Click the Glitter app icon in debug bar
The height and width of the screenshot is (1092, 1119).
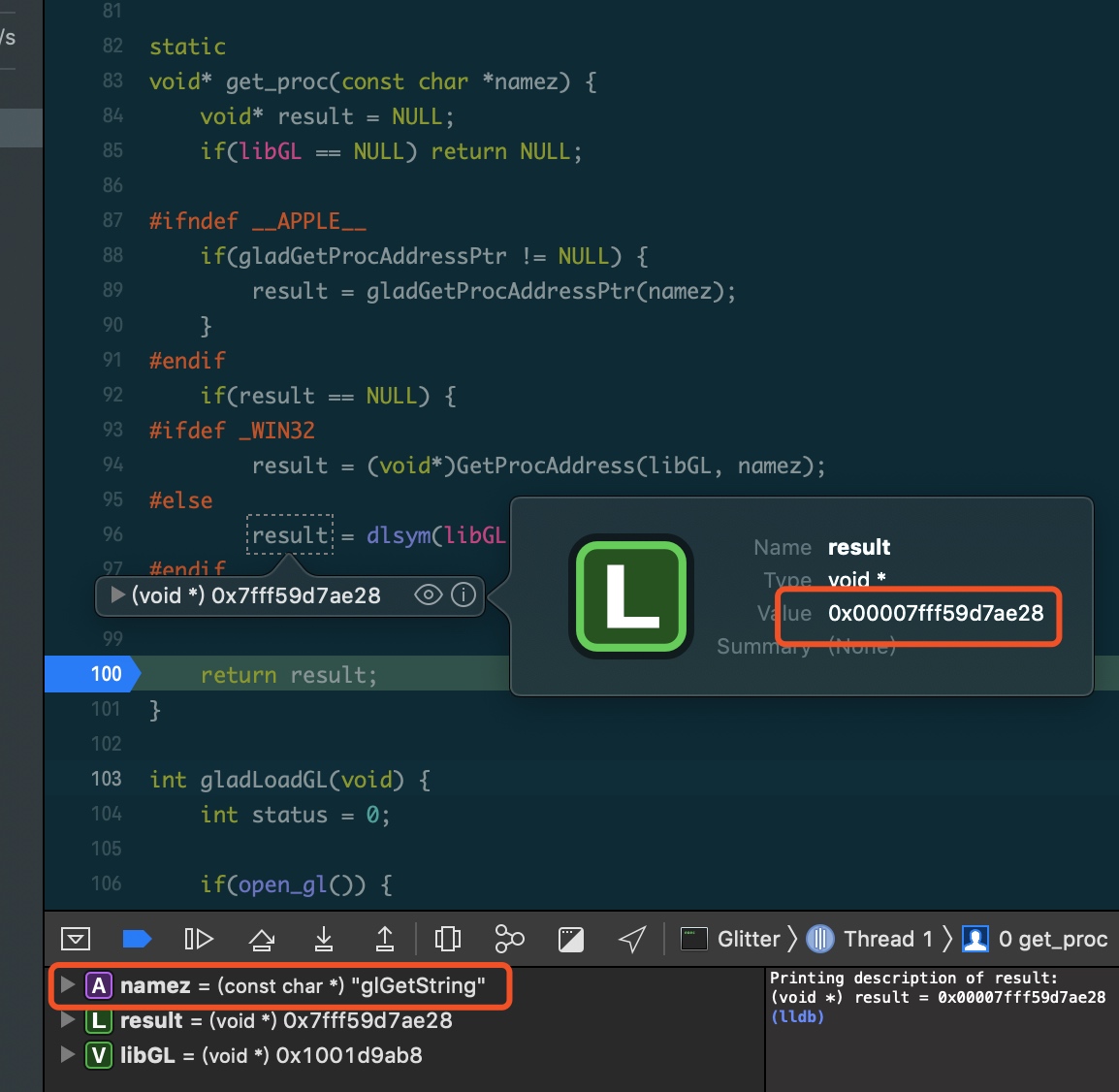[693, 939]
